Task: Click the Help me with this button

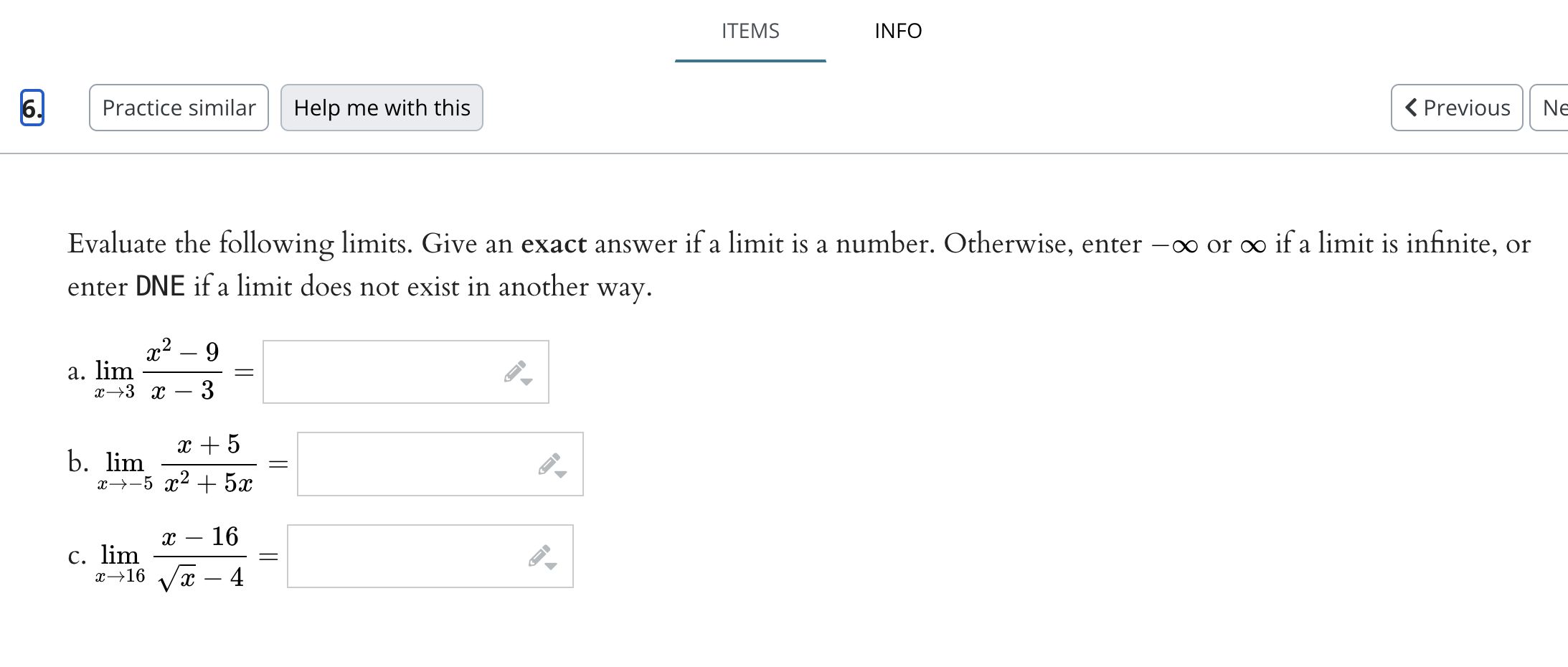Action: point(382,108)
